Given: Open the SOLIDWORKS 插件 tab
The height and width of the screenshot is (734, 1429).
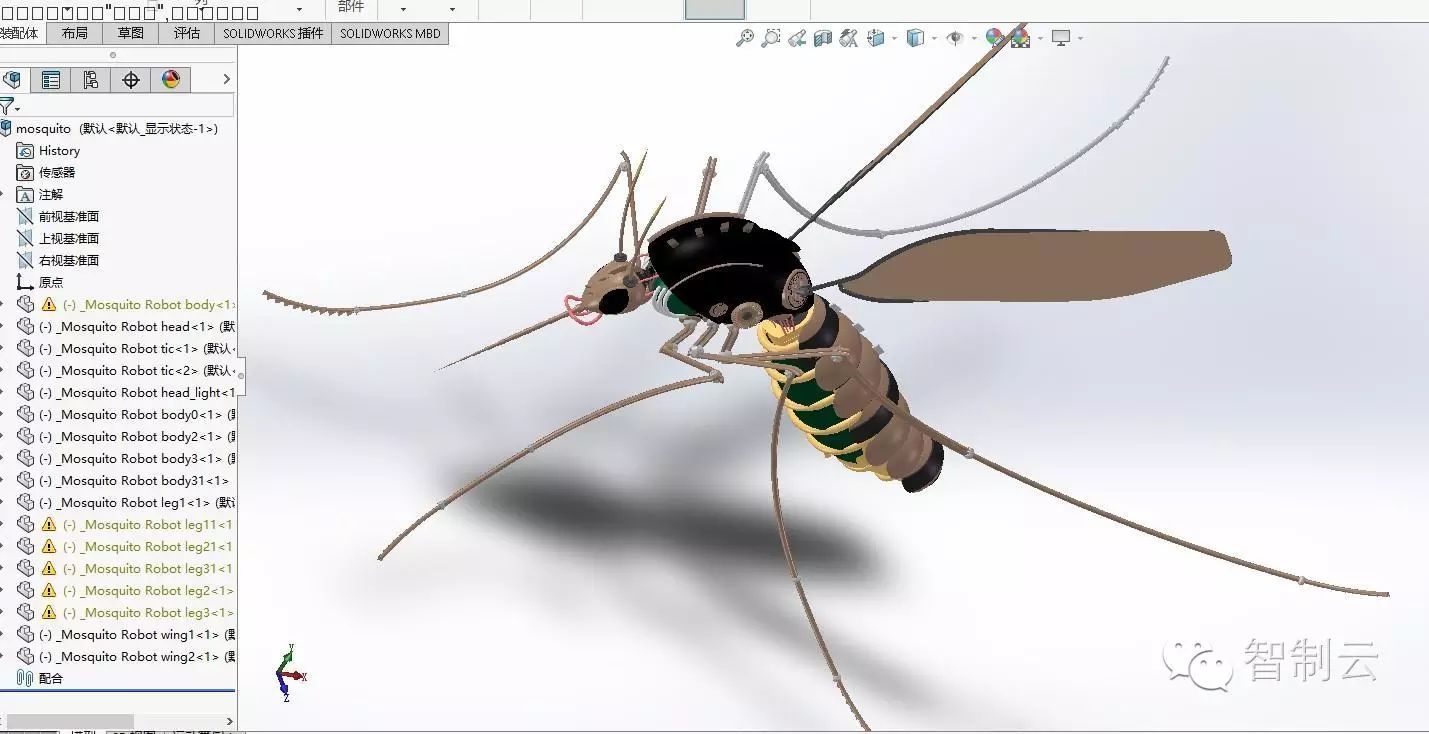Looking at the screenshot, I should (273, 33).
